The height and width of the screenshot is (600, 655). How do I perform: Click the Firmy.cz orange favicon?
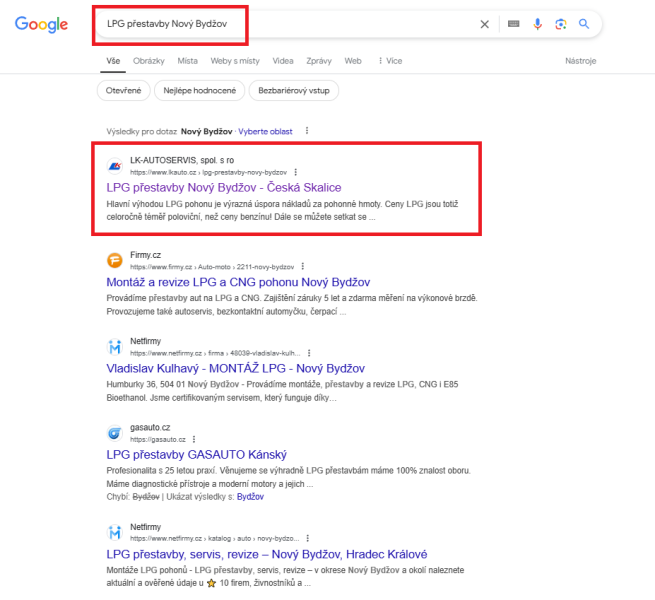tap(114, 260)
